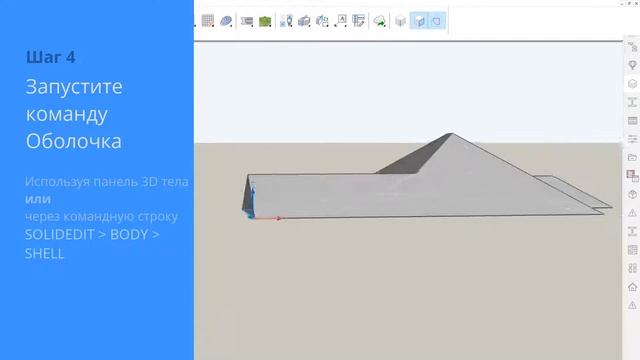
Task: Click the plain gray cube toolbar icon
Action: point(400,21)
